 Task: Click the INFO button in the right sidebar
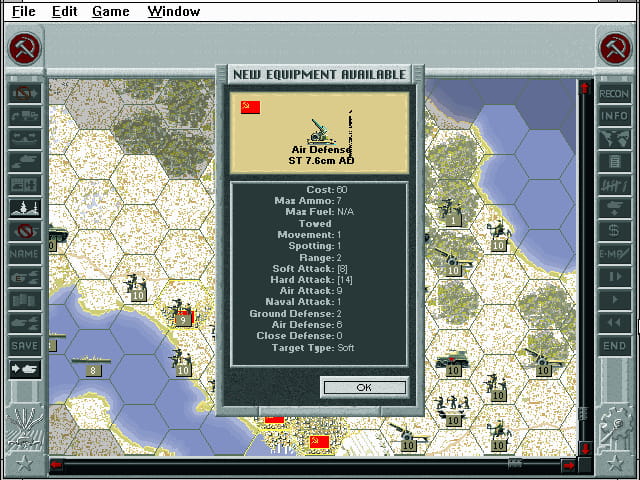[614, 116]
